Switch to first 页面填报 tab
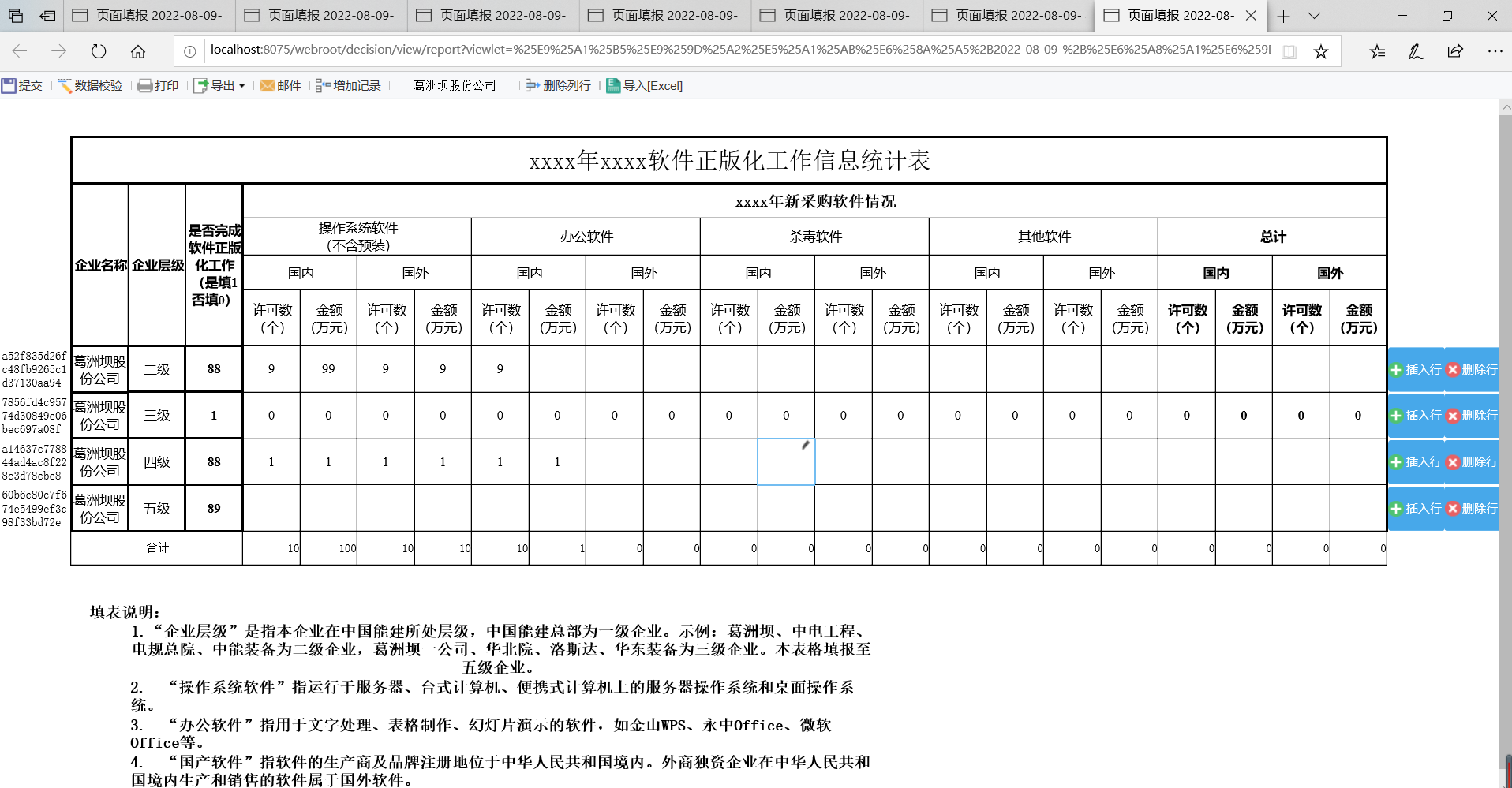 tap(149, 16)
